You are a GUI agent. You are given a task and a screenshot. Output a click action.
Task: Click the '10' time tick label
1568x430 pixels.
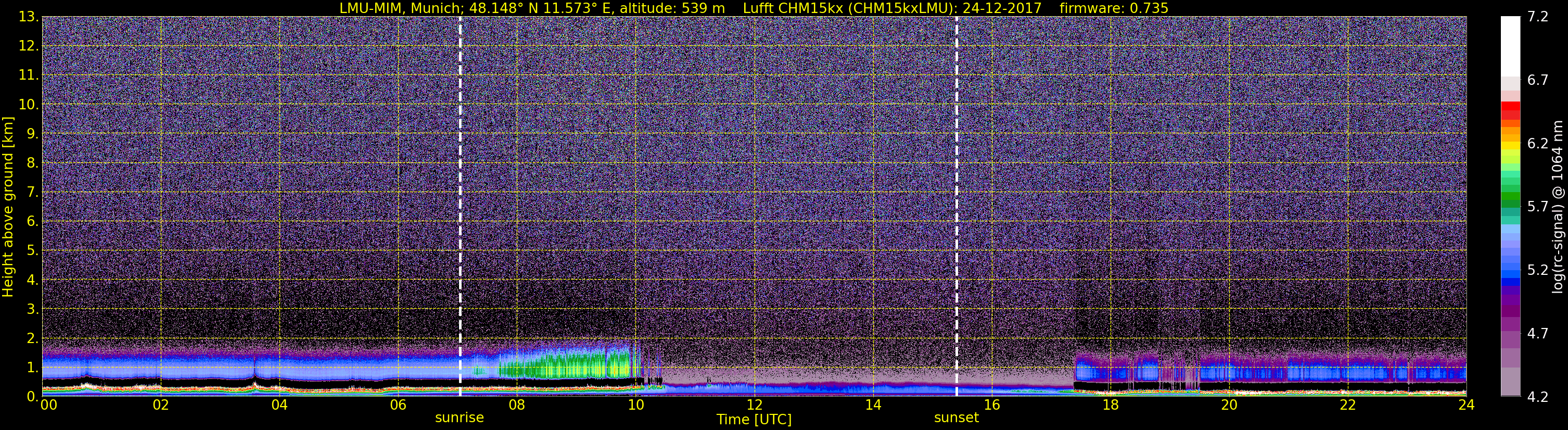[635, 406]
